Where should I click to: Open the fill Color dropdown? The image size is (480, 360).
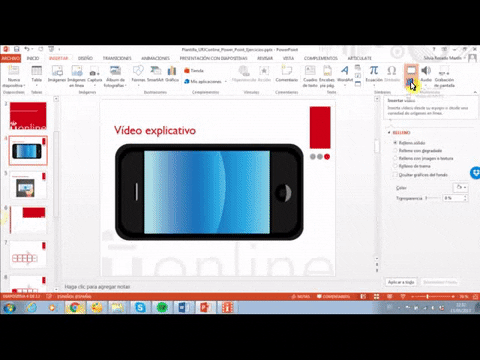click(461, 187)
